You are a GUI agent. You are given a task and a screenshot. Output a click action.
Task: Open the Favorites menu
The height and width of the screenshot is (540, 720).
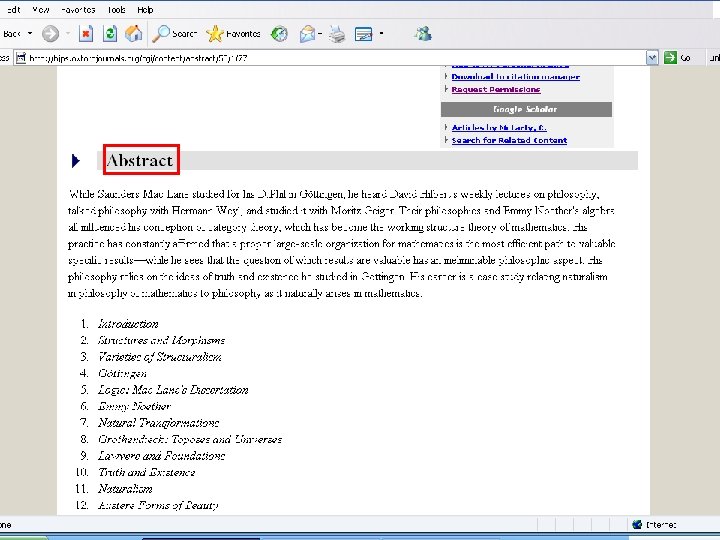click(x=78, y=10)
